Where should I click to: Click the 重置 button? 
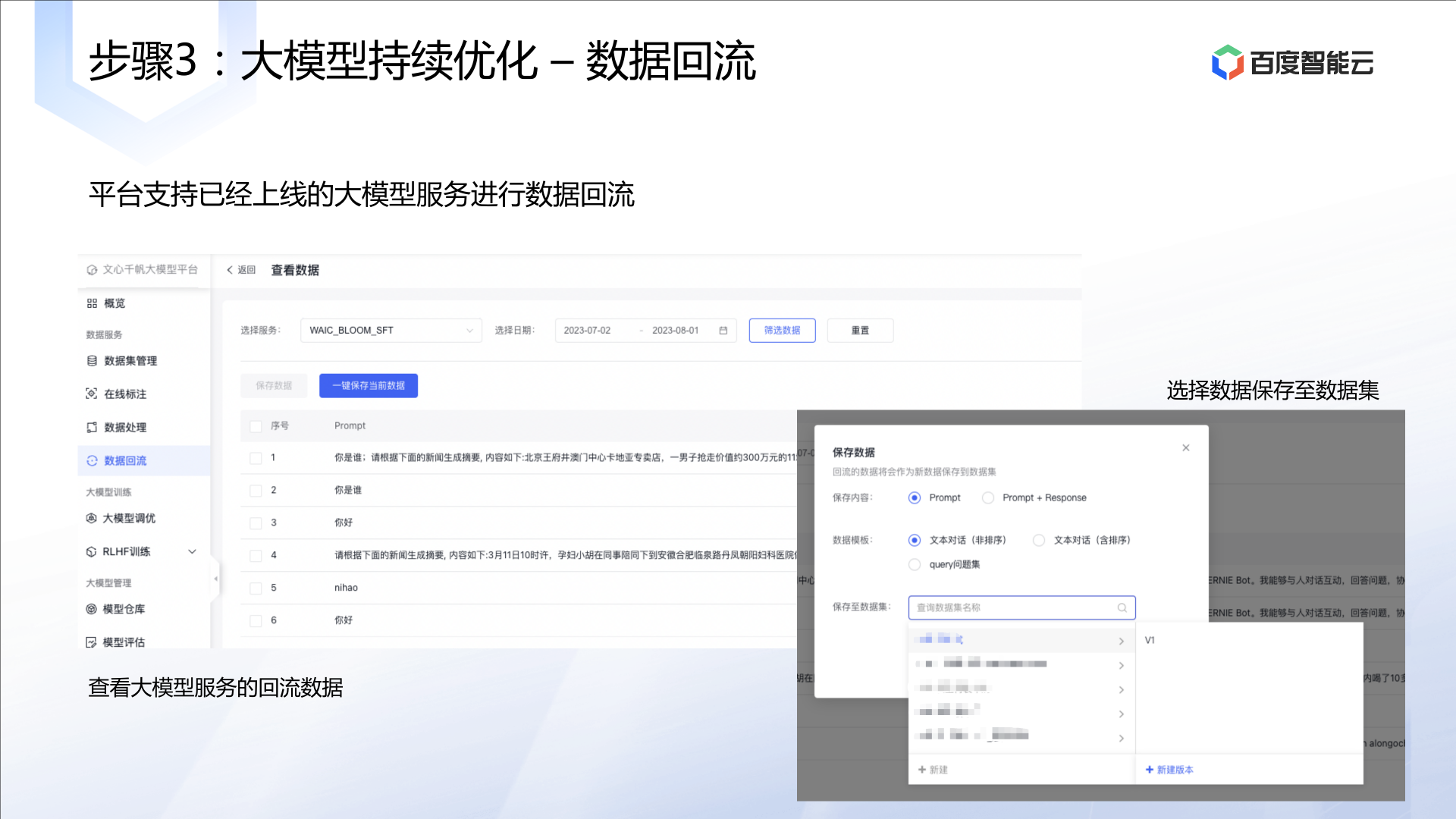(x=861, y=331)
